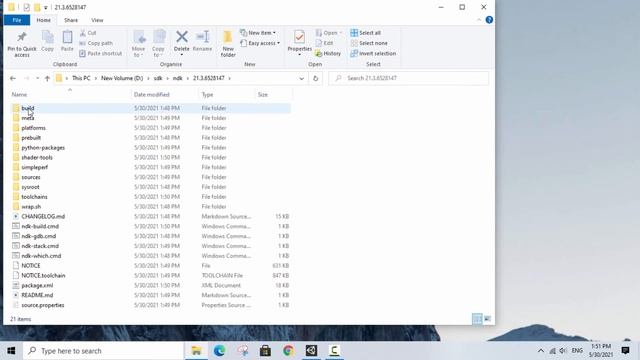Viewport: 640px width, 360px height.
Task: Click the Copy ribbon button
Action: click(48, 41)
